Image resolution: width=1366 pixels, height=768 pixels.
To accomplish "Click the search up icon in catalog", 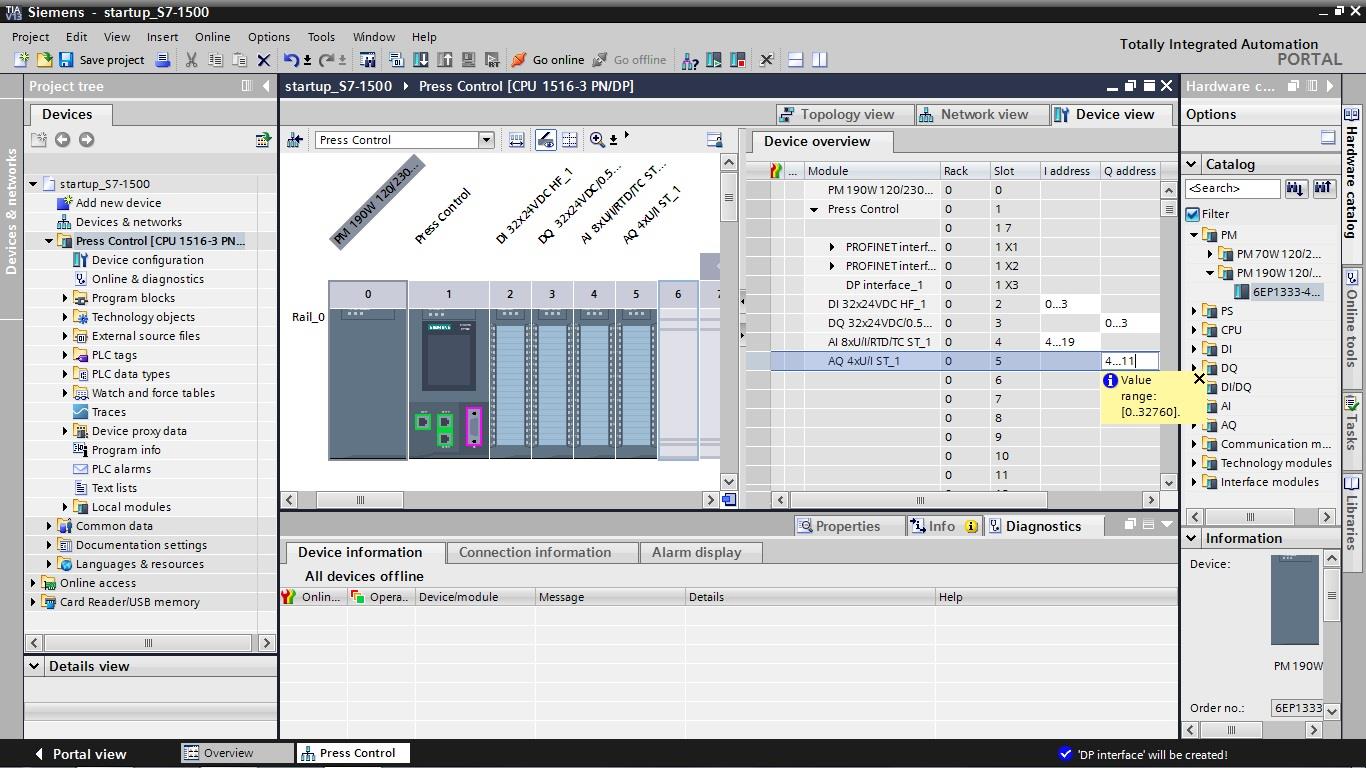I will pyautogui.click(x=1323, y=188).
